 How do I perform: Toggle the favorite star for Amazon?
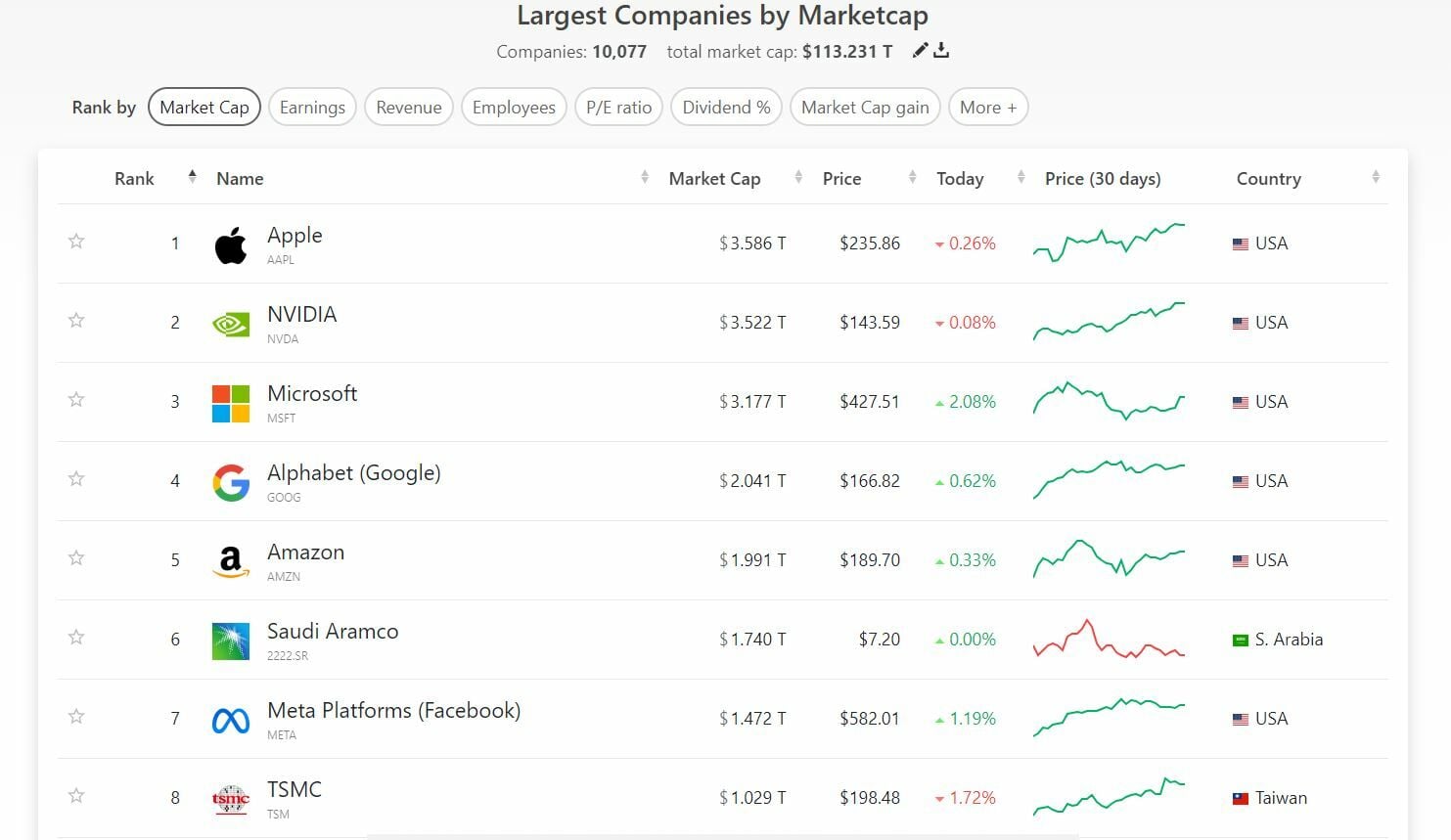tap(76, 558)
